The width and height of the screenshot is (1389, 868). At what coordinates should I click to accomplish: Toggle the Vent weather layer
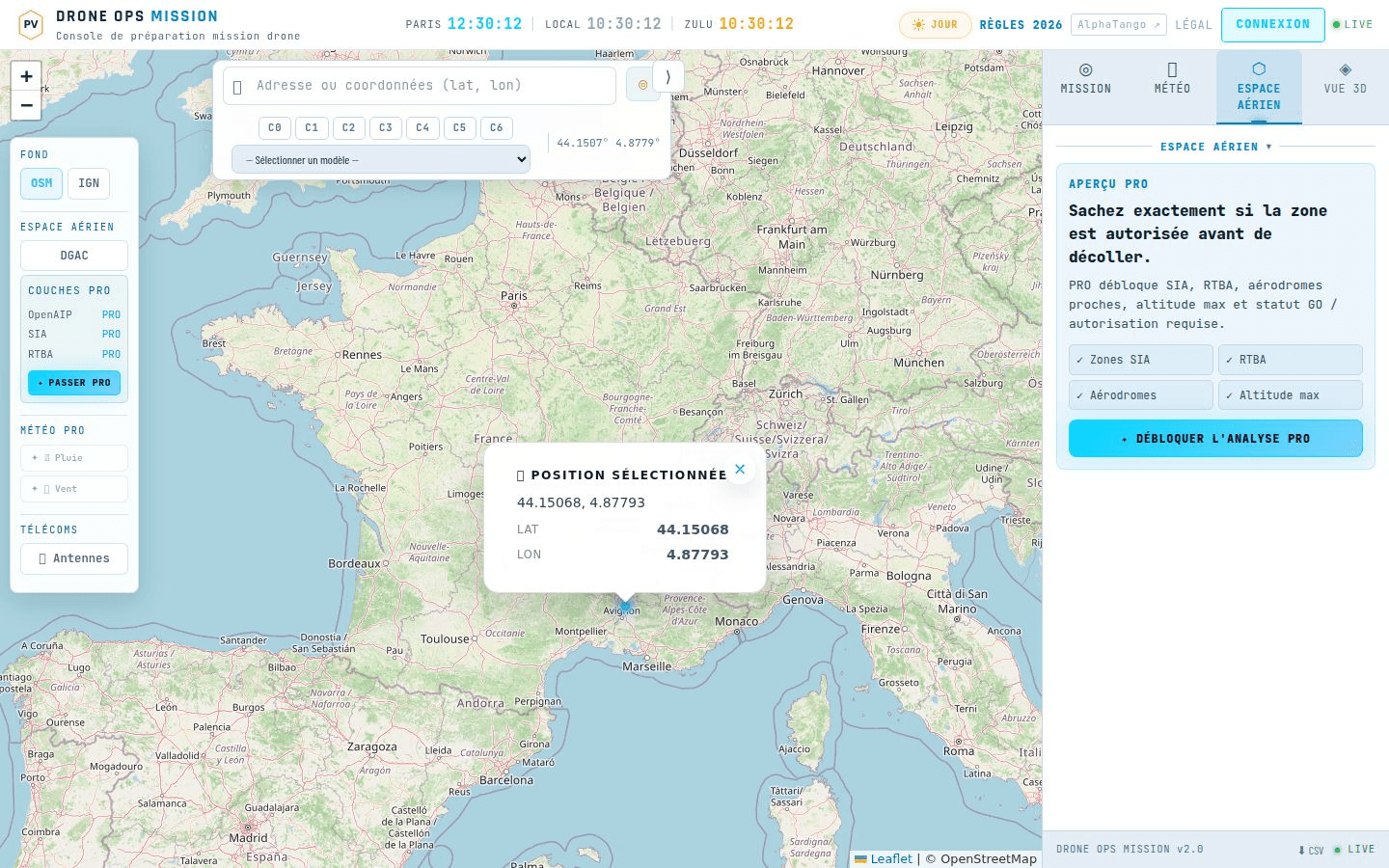click(74, 489)
